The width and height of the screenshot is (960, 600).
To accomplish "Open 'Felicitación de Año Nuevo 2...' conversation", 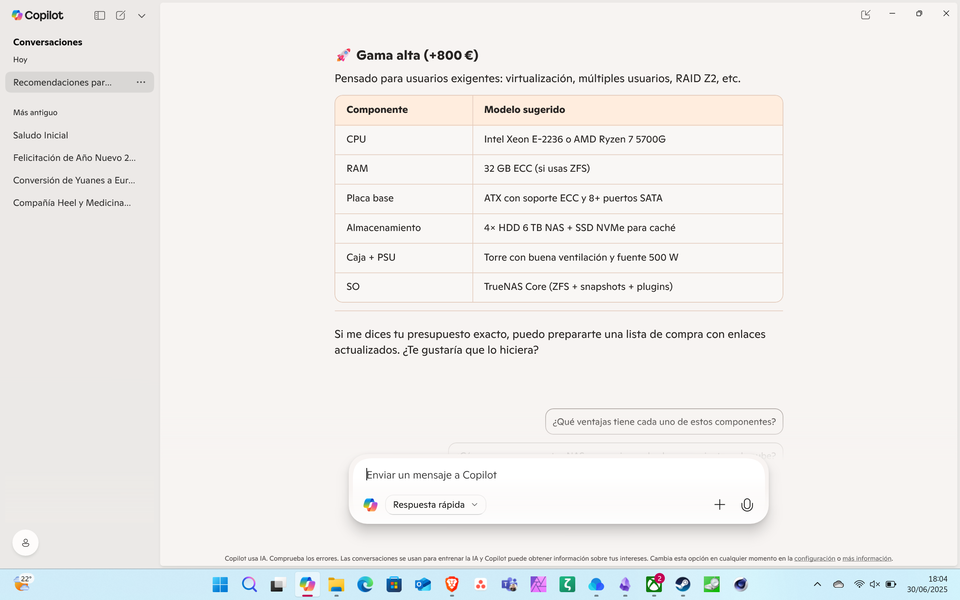I will coord(74,158).
